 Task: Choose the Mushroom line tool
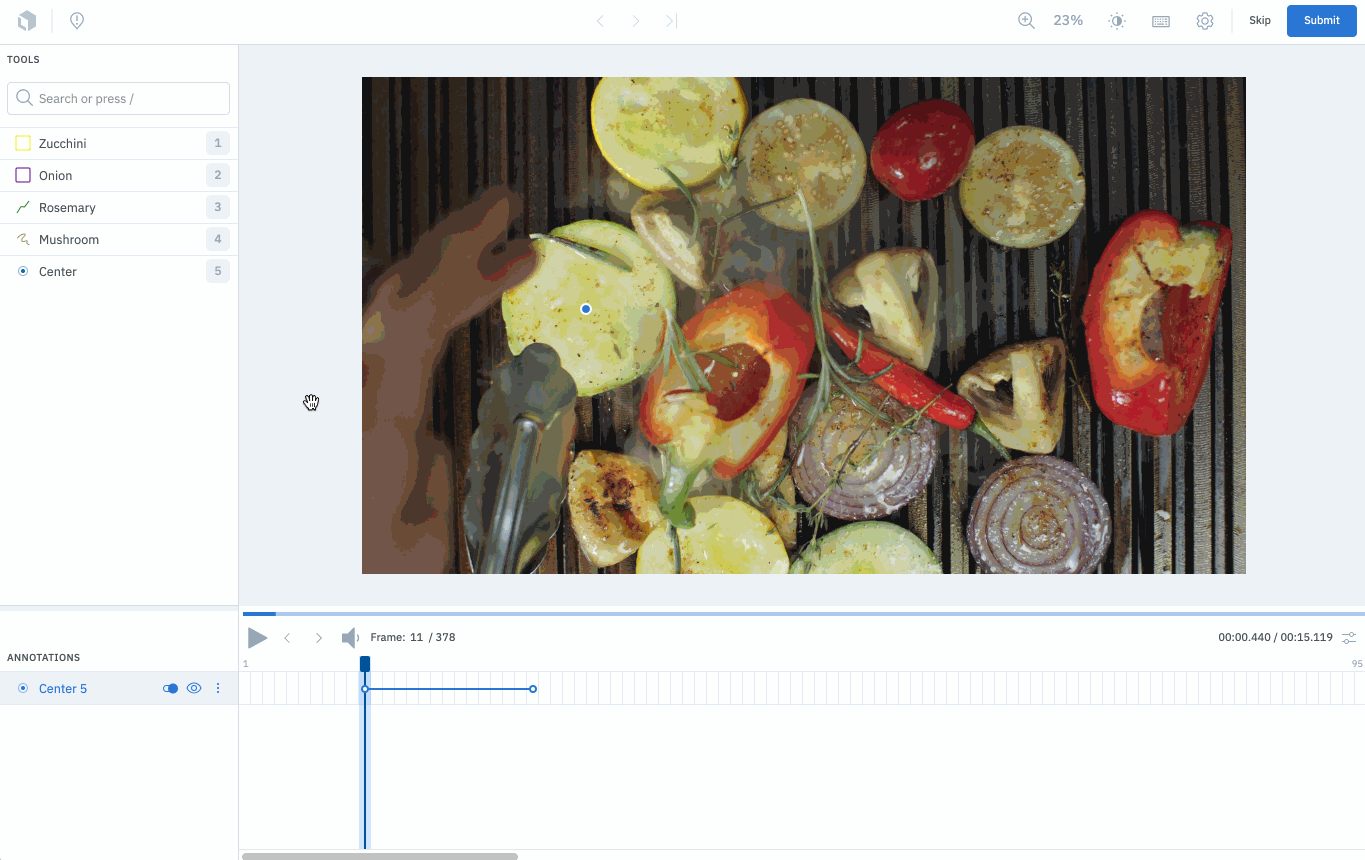pyautogui.click(x=118, y=239)
